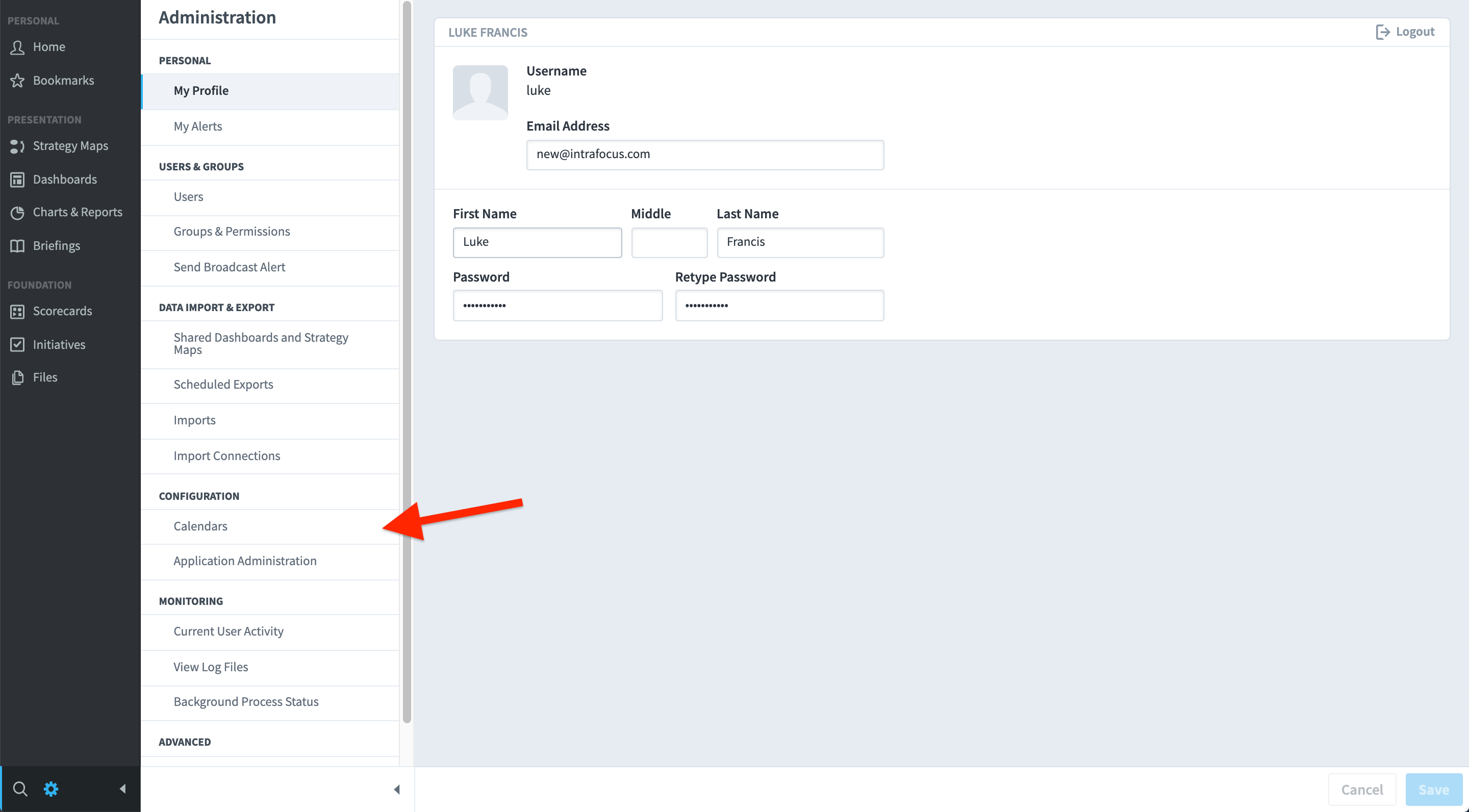Open Background Process Status
The image size is (1469, 812).
270,702
